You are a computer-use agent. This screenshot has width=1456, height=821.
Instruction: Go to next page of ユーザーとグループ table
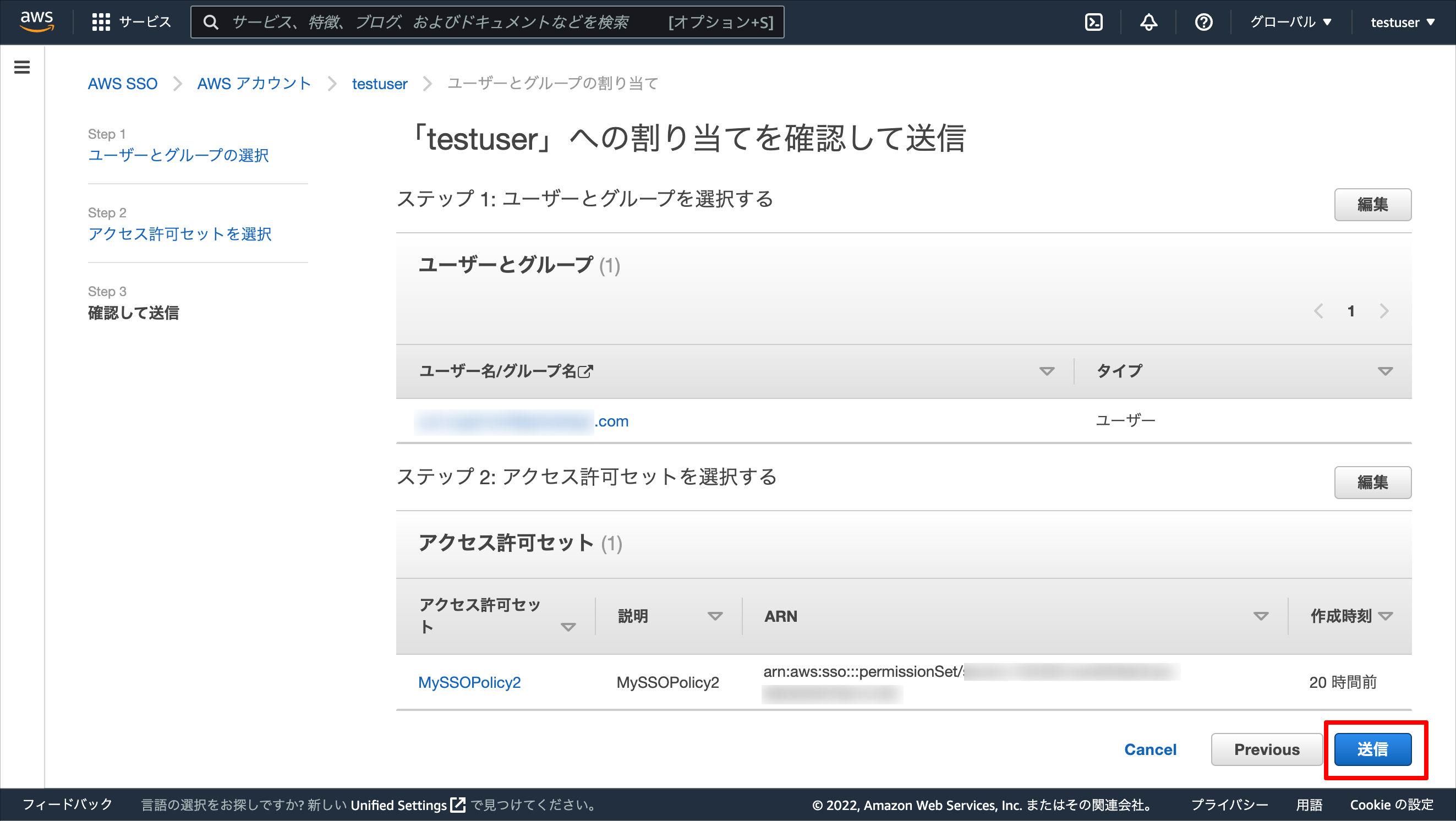click(x=1384, y=311)
